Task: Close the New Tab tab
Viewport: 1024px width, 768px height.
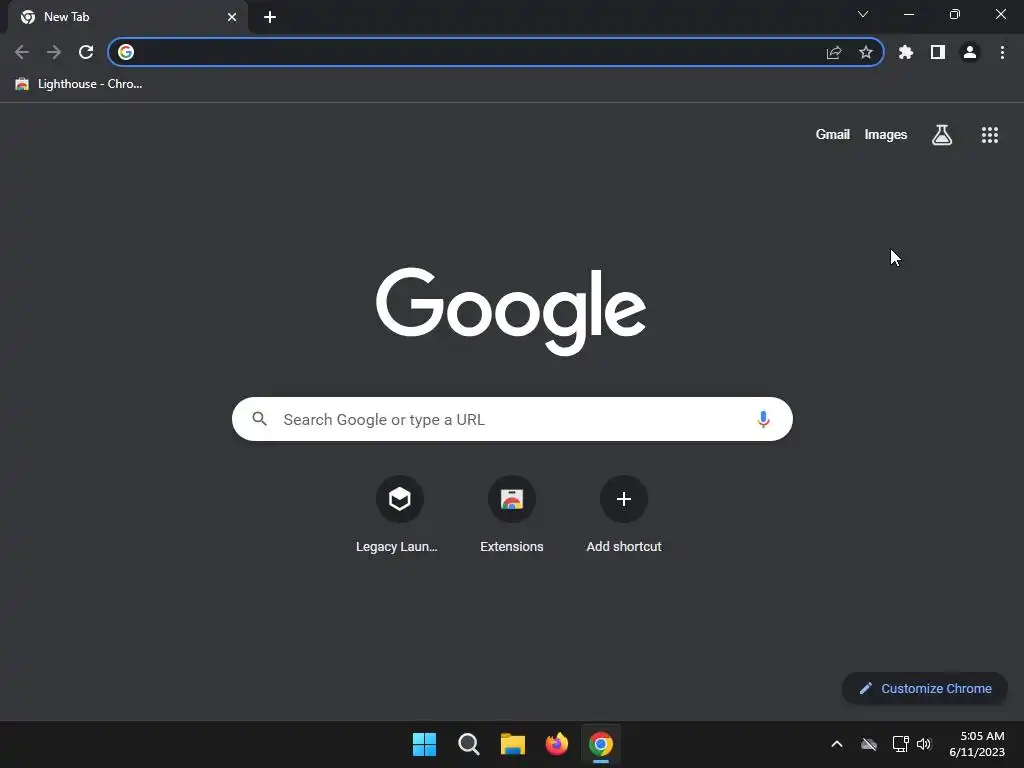Action: (x=232, y=17)
